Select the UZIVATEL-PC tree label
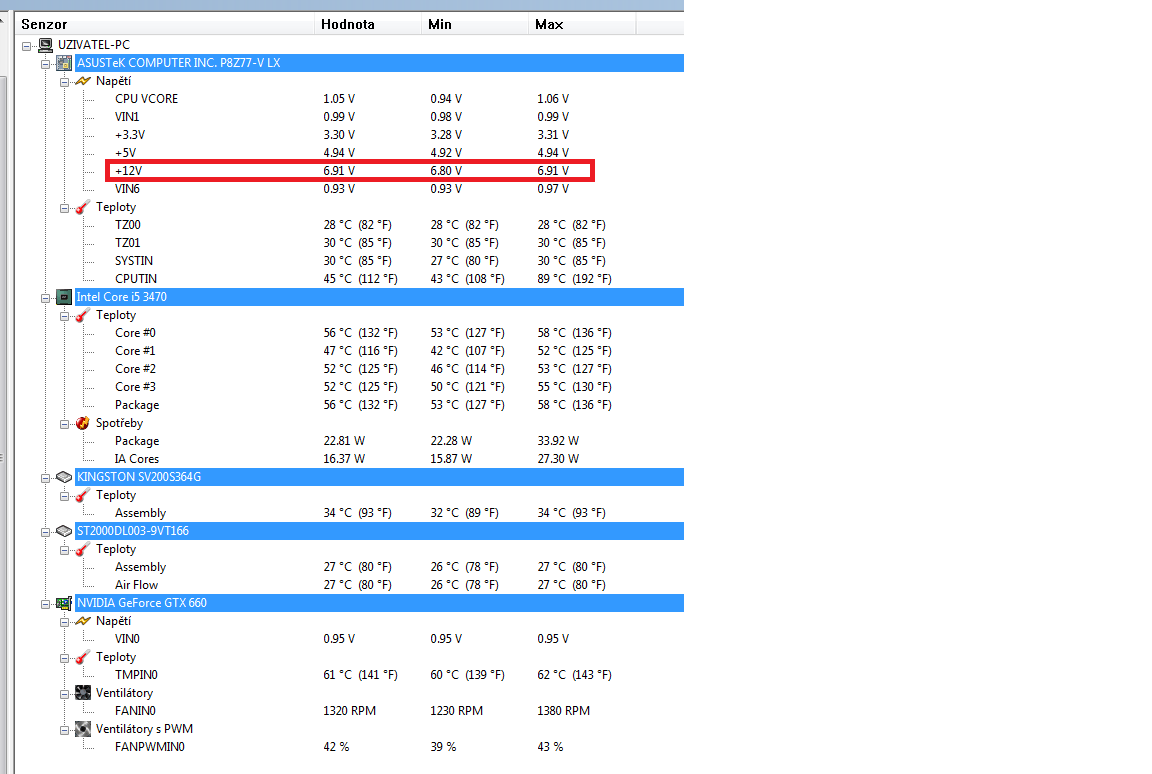 pos(94,45)
